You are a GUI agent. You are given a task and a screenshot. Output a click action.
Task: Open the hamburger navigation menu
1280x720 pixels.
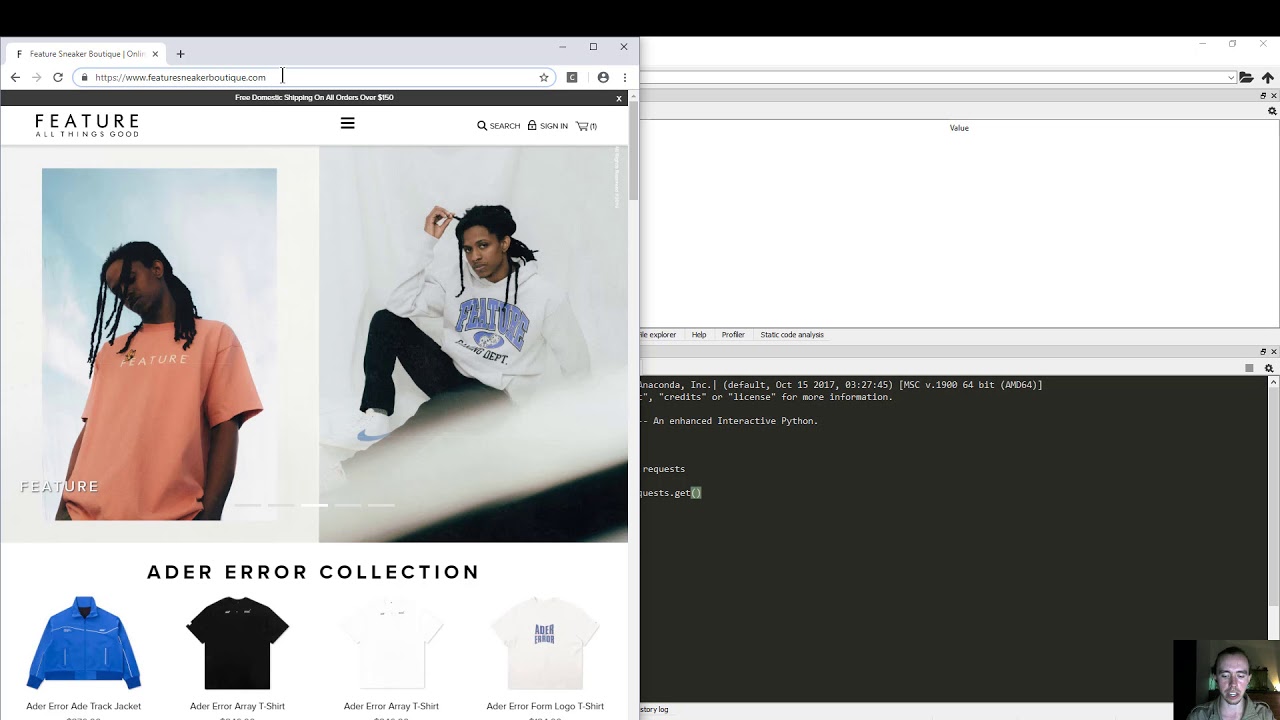pos(347,124)
